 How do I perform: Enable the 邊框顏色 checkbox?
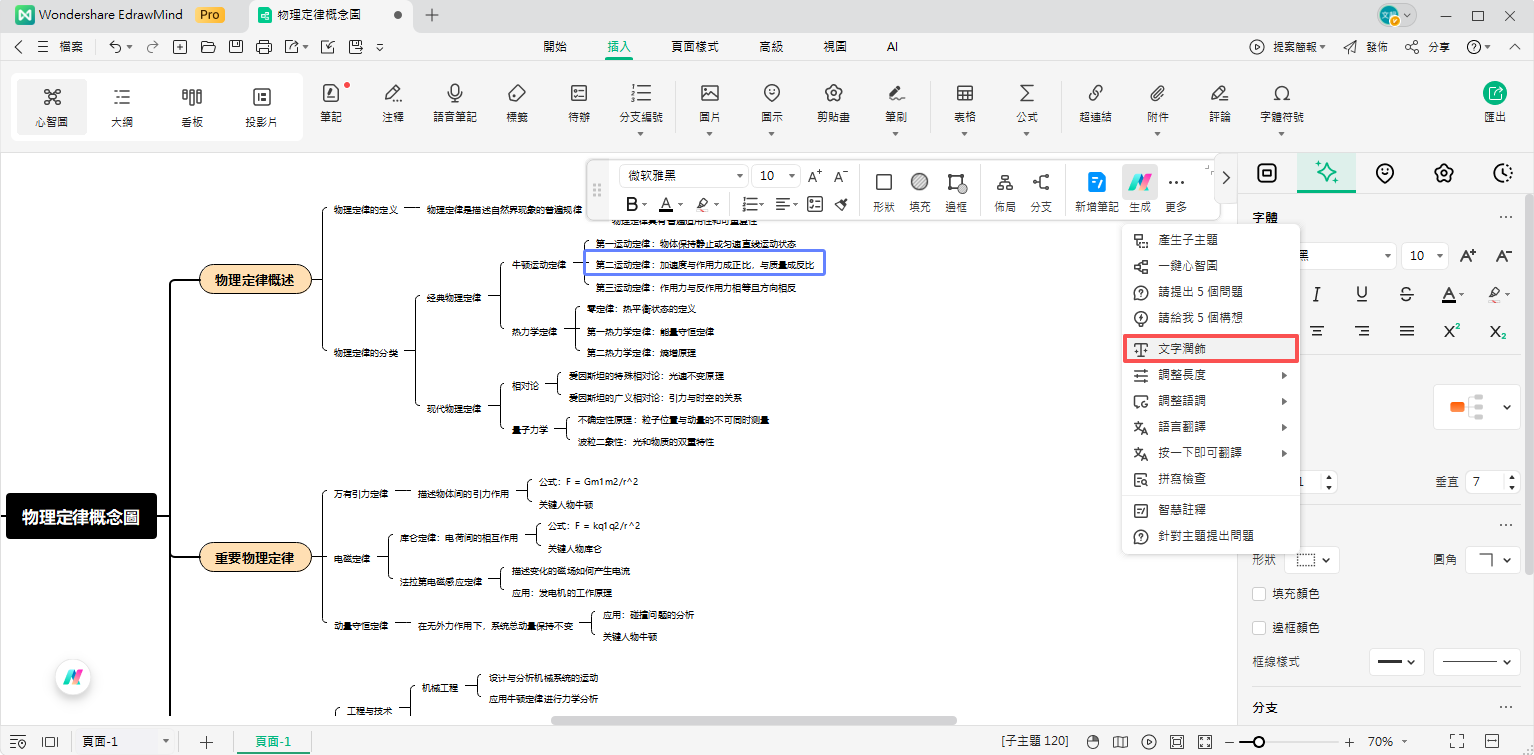[x=1259, y=628]
